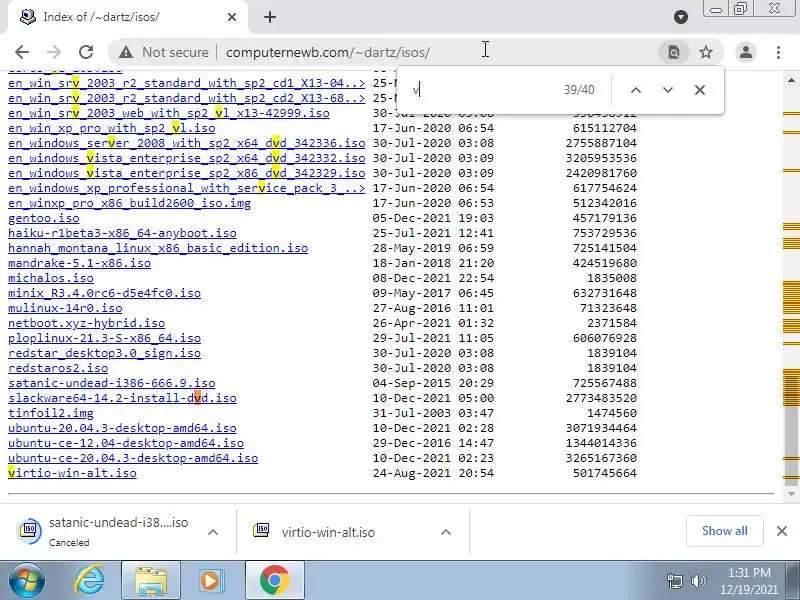Launch Internet Explorer from taskbar

click(x=89, y=581)
